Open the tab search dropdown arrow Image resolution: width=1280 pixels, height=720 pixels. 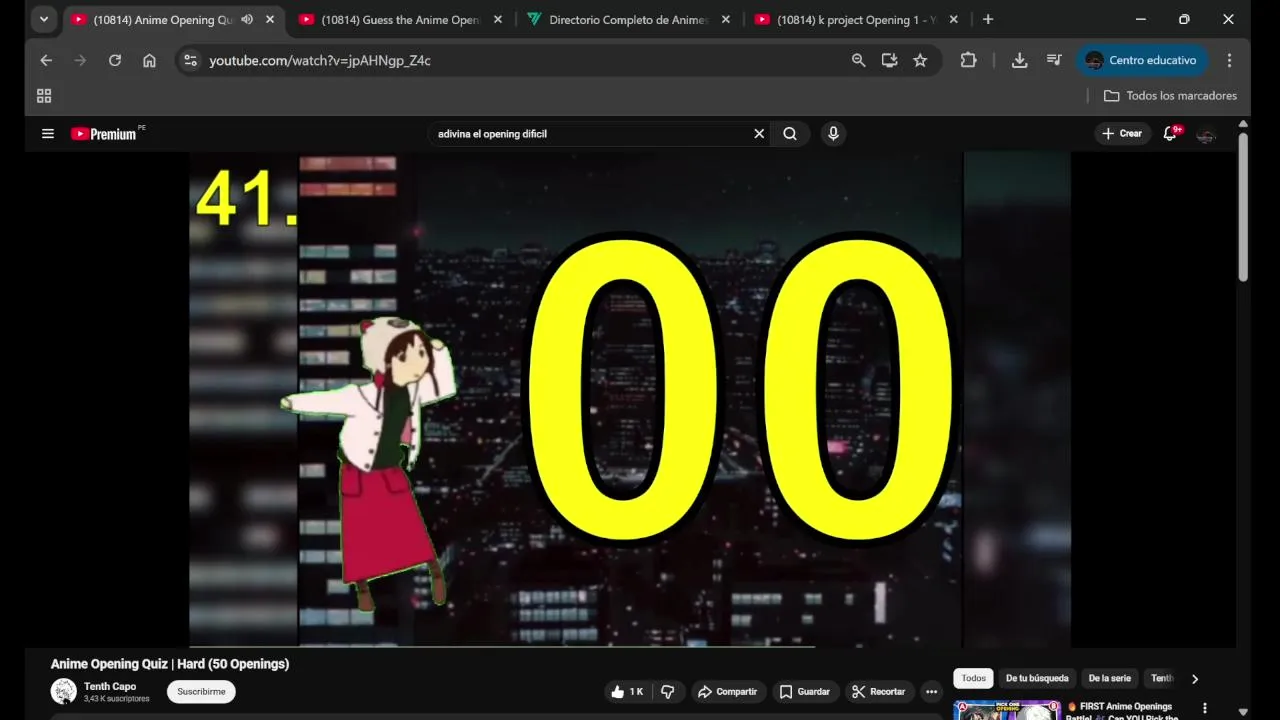pyautogui.click(x=43, y=19)
